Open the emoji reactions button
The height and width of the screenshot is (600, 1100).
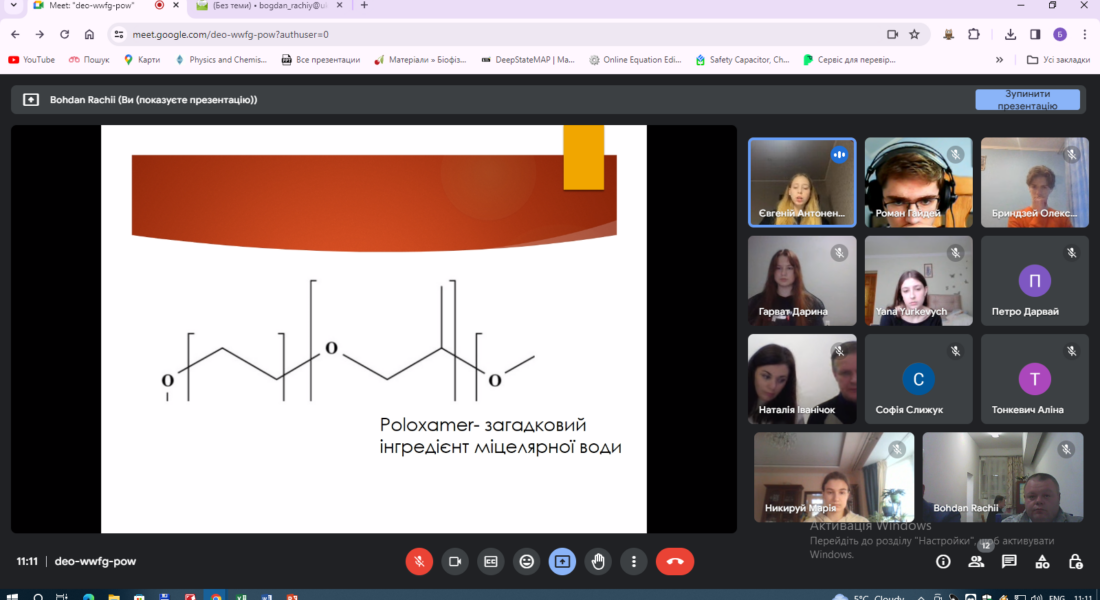click(526, 561)
